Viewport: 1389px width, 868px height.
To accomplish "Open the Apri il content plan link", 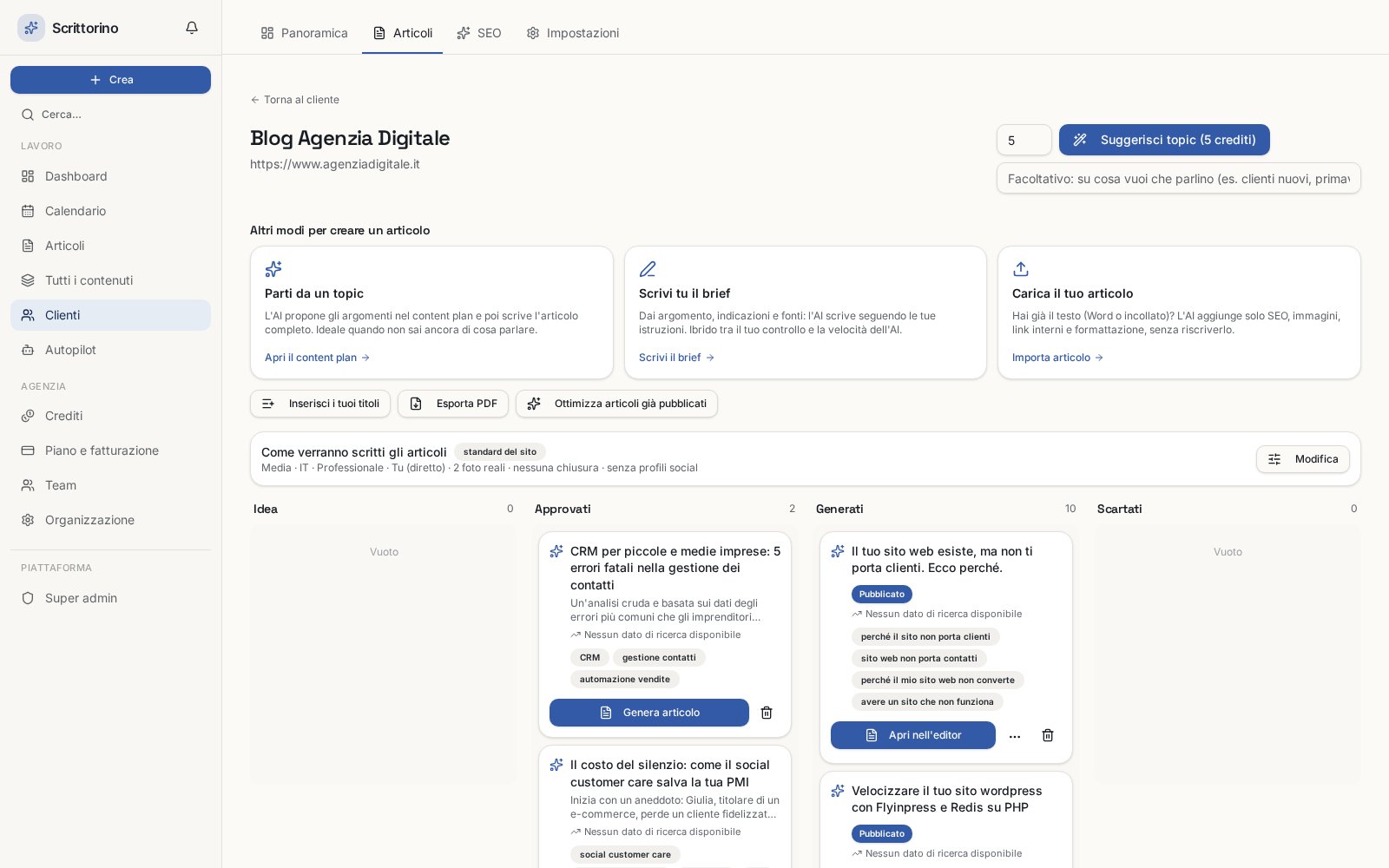I will pos(318,358).
